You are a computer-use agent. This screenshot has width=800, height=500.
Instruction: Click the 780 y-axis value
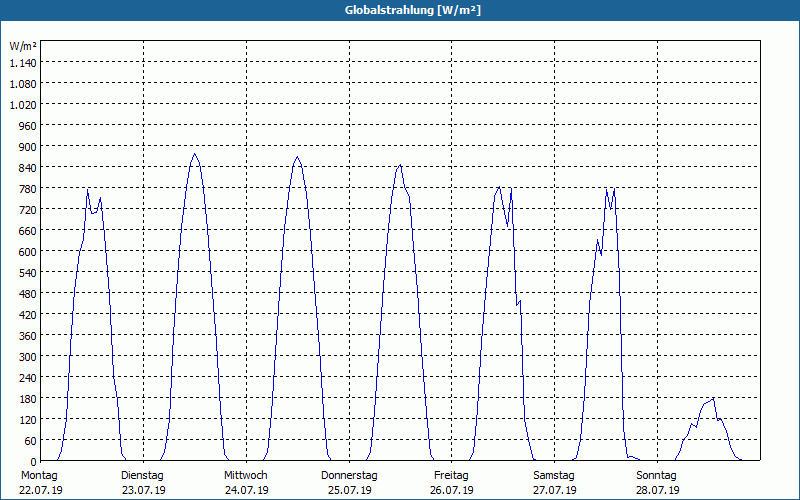pyautogui.click(x=28, y=189)
